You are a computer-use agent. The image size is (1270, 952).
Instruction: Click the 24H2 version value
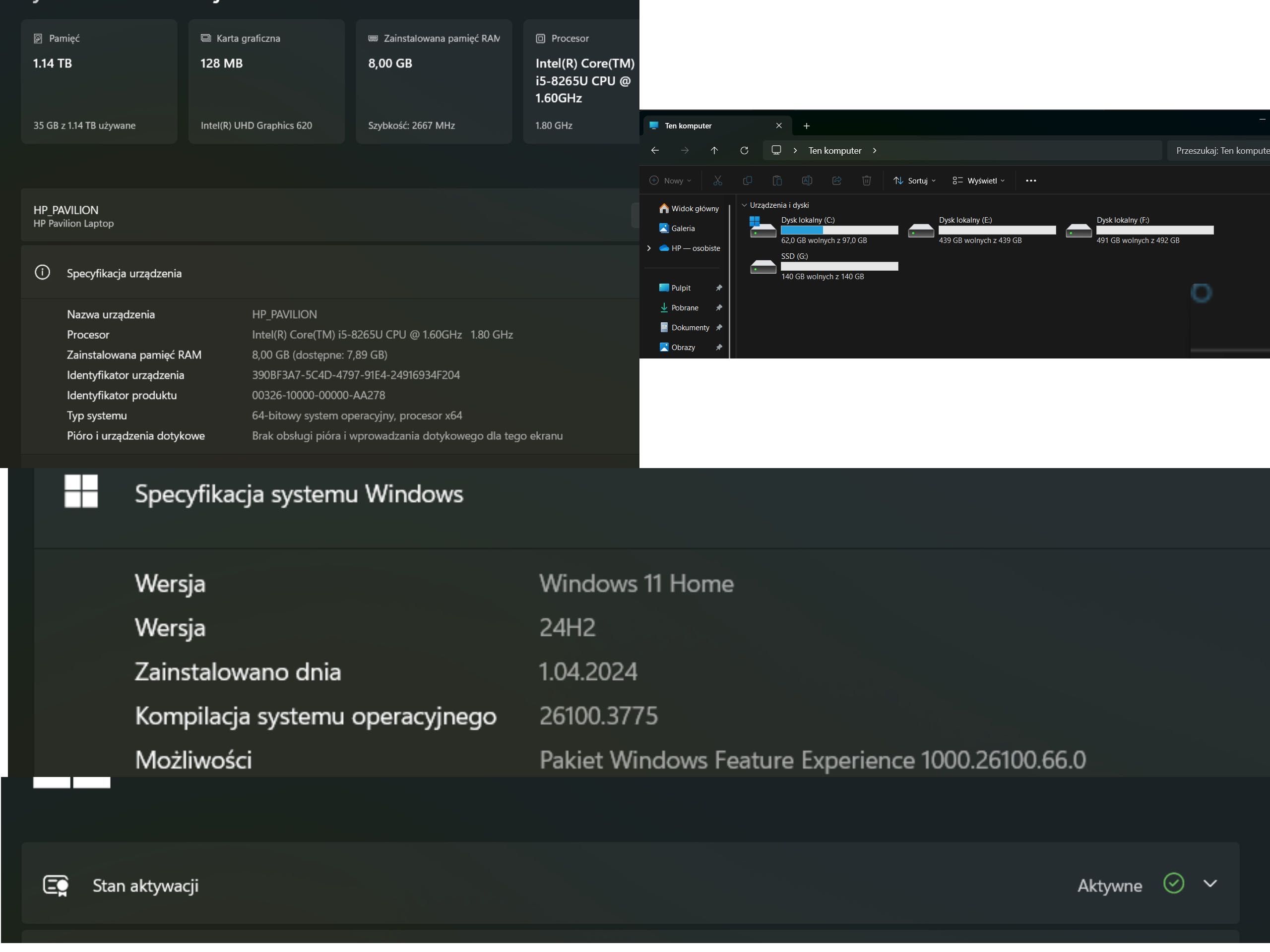click(567, 627)
